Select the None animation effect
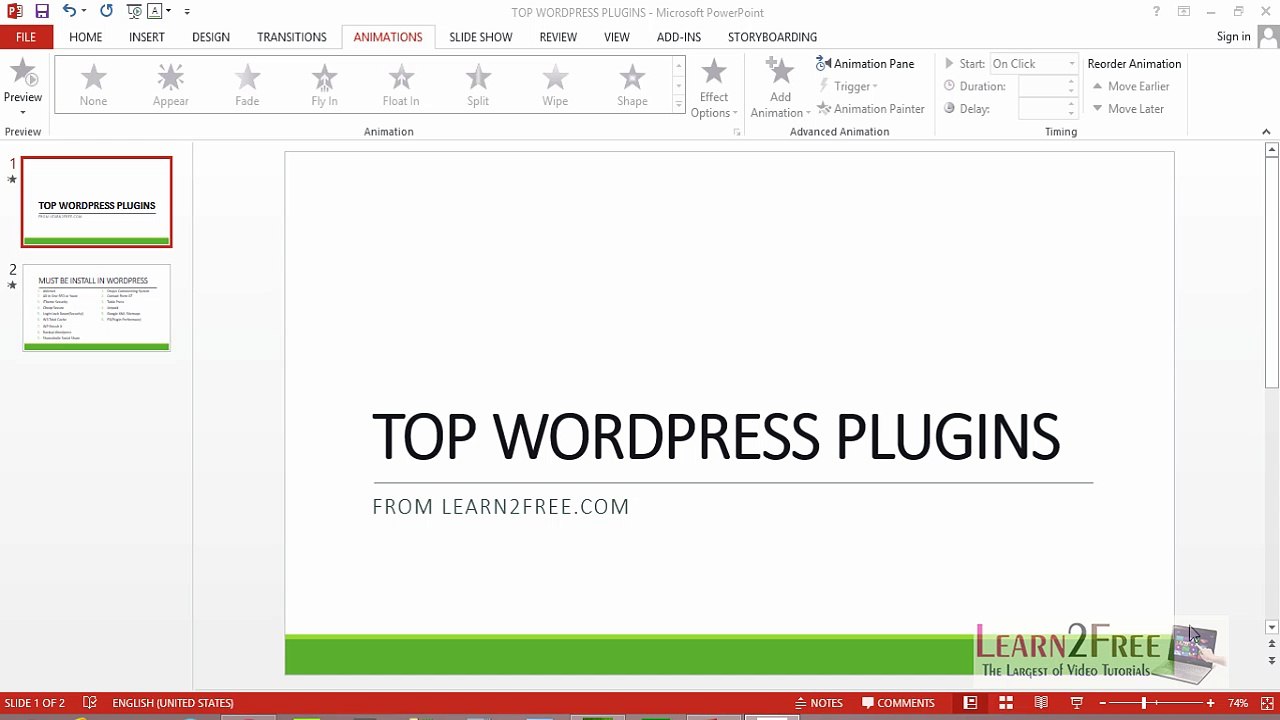 click(x=93, y=85)
